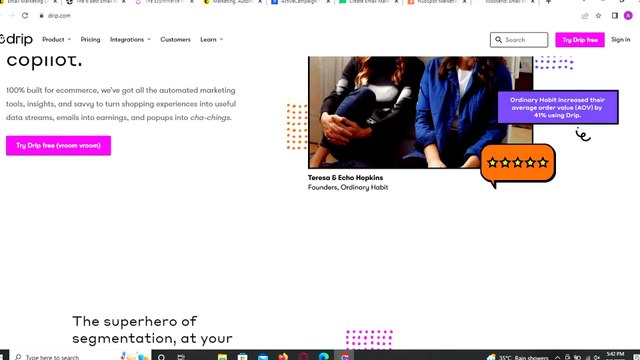Click the Chrome icon on the taskbar

coord(344,357)
